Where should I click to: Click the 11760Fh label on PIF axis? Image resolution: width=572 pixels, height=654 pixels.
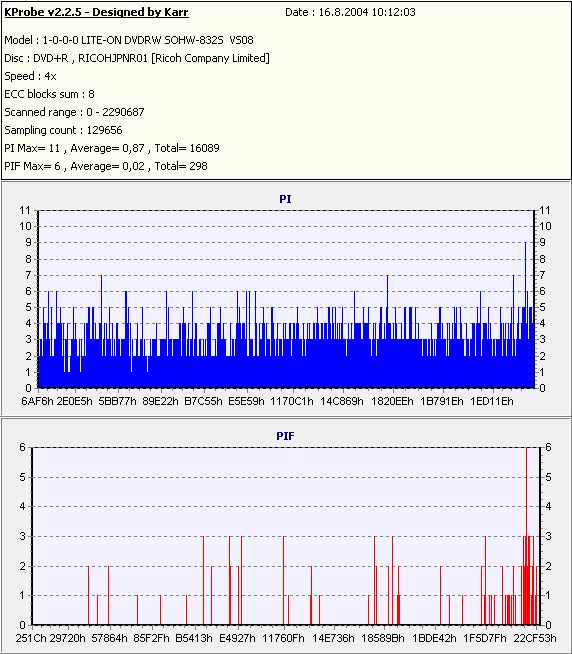(x=283, y=639)
